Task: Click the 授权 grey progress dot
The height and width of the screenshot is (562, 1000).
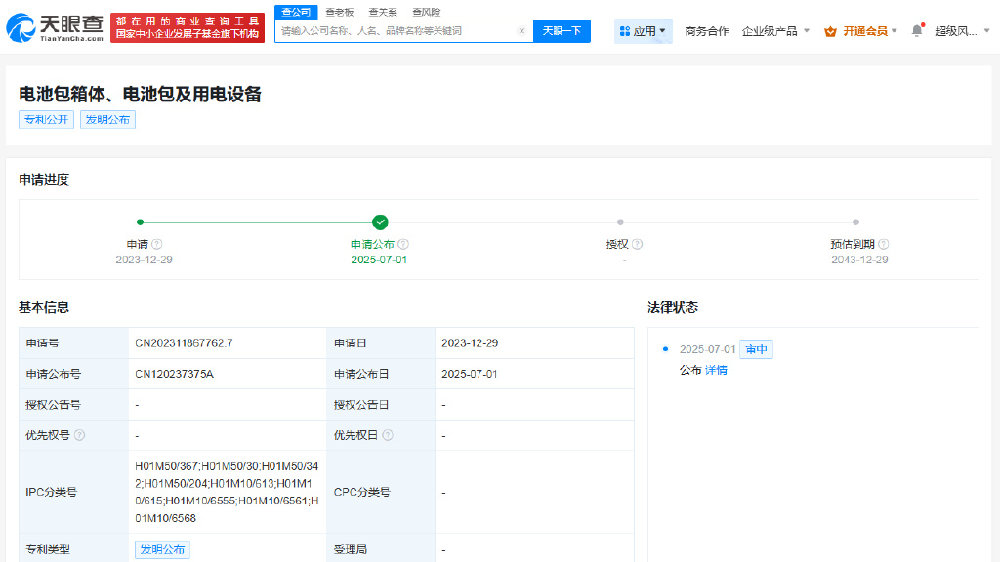Action: click(620, 222)
